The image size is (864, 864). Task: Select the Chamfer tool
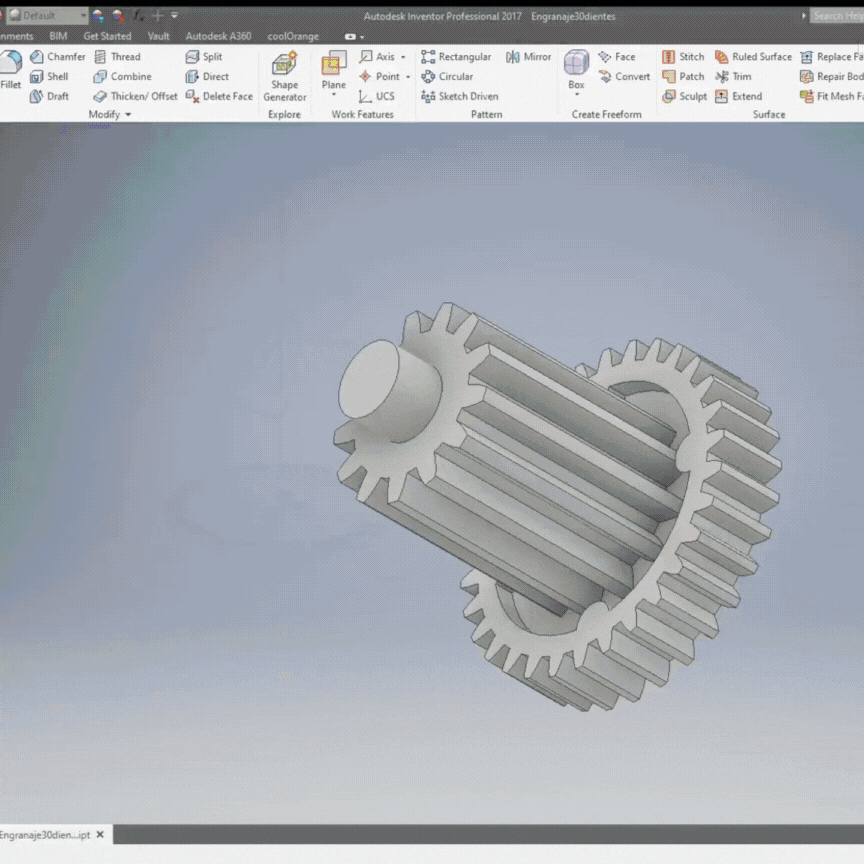tap(57, 57)
